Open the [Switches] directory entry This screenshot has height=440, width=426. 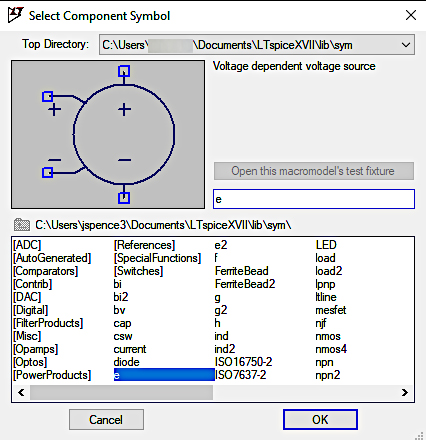pyautogui.click(x=138, y=271)
